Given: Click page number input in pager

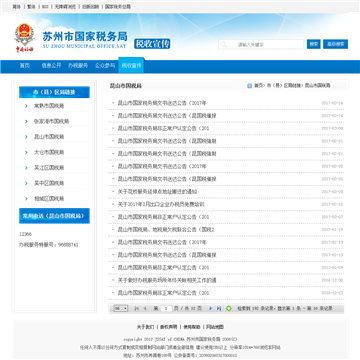Looking at the screenshot, I should [x=166, y=309].
